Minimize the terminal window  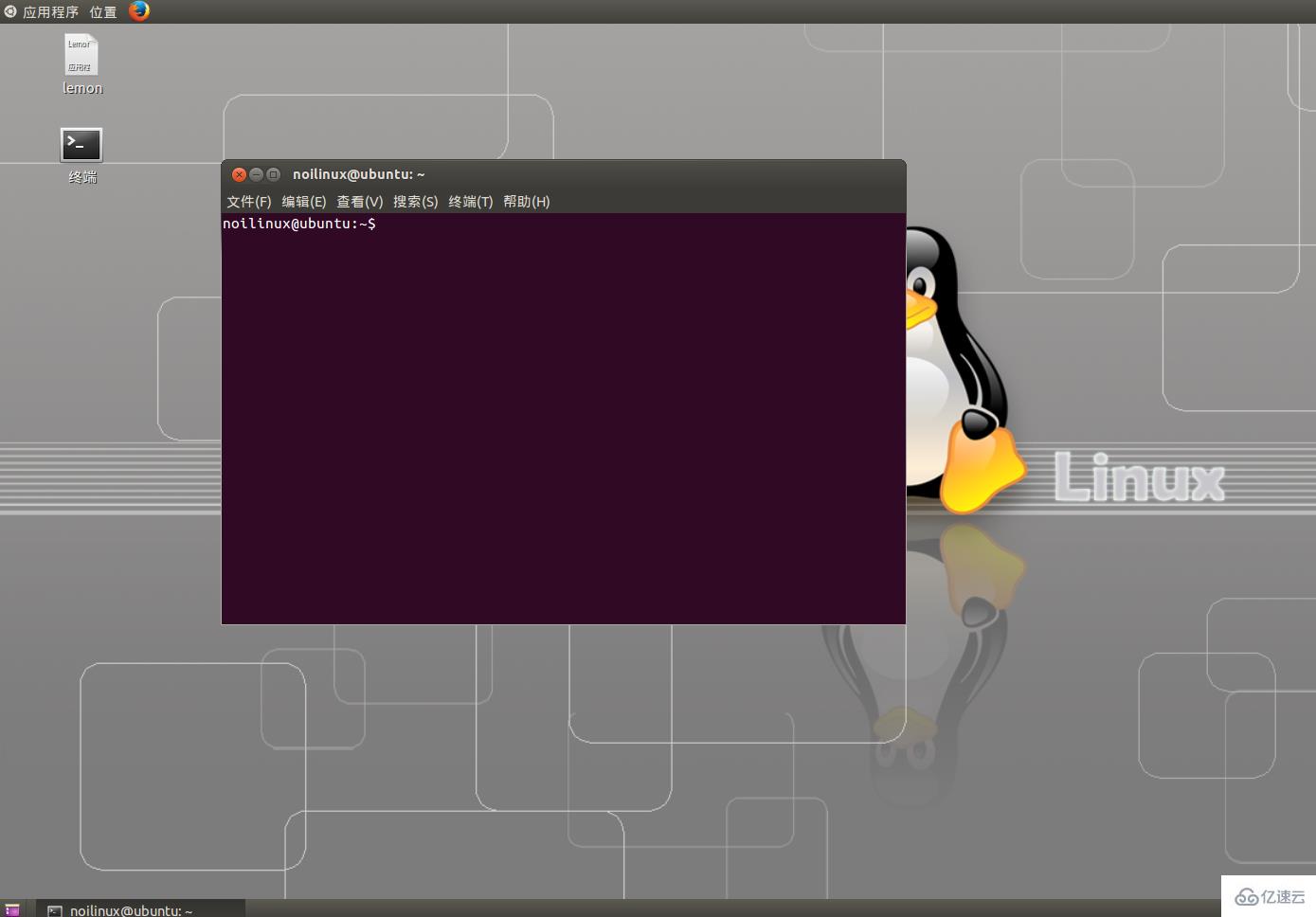(257, 174)
